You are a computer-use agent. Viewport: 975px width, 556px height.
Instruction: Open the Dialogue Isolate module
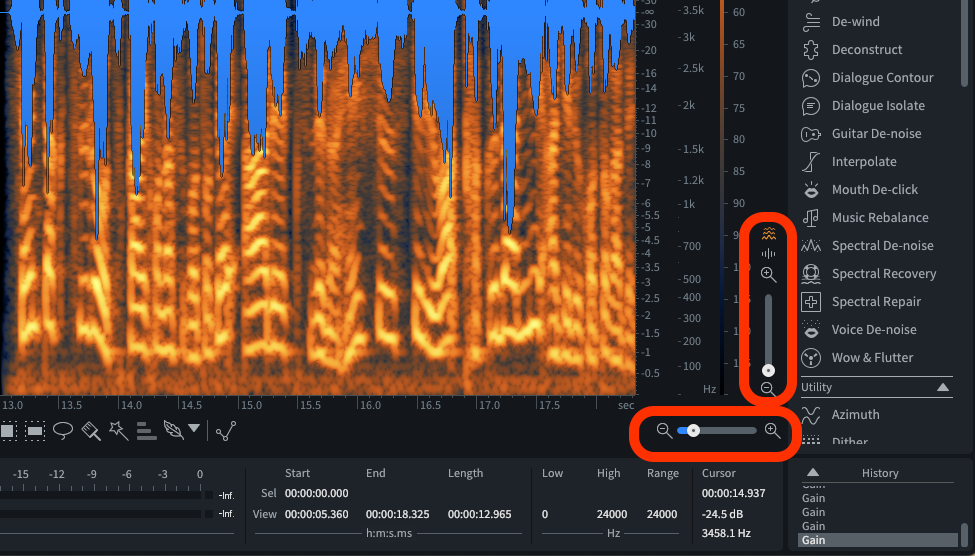click(x=877, y=106)
